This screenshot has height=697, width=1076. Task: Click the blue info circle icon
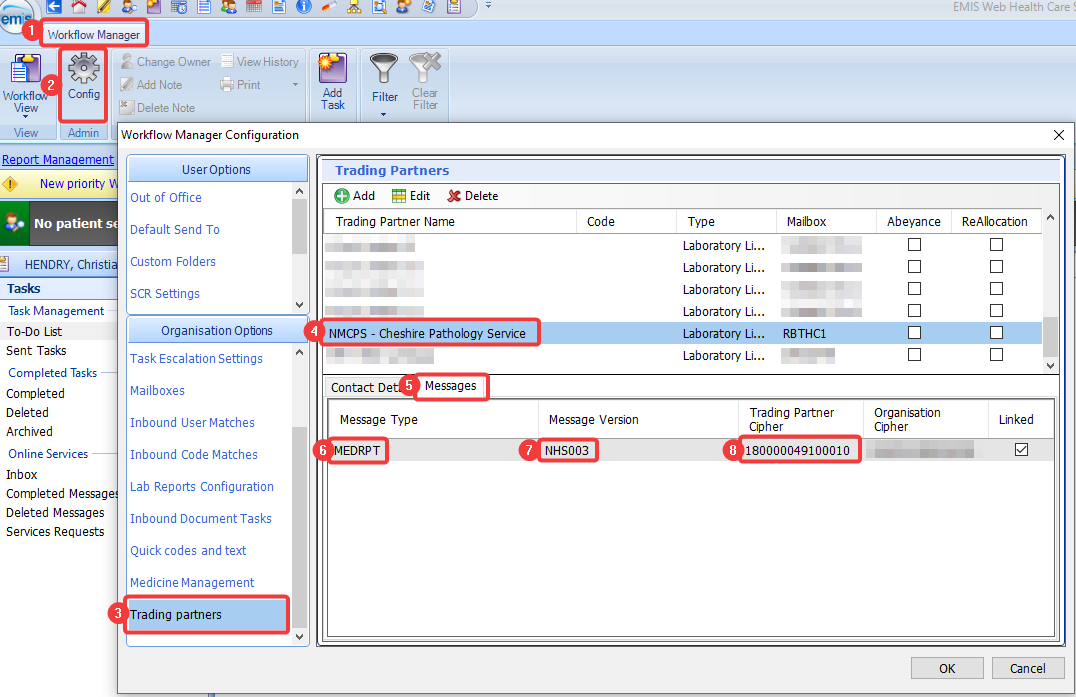[x=303, y=7]
